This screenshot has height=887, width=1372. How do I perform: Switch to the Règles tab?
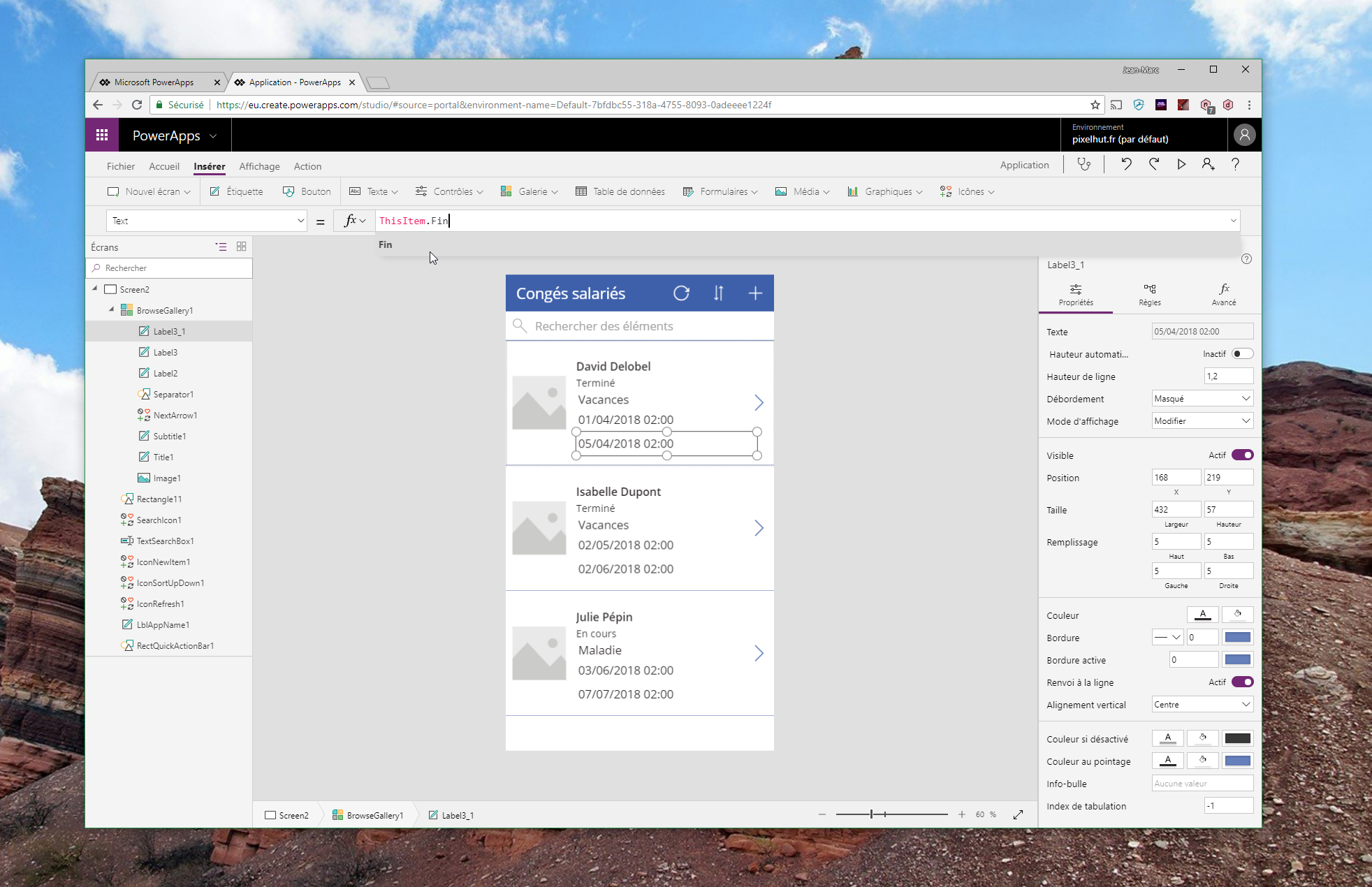point(1150,295)
